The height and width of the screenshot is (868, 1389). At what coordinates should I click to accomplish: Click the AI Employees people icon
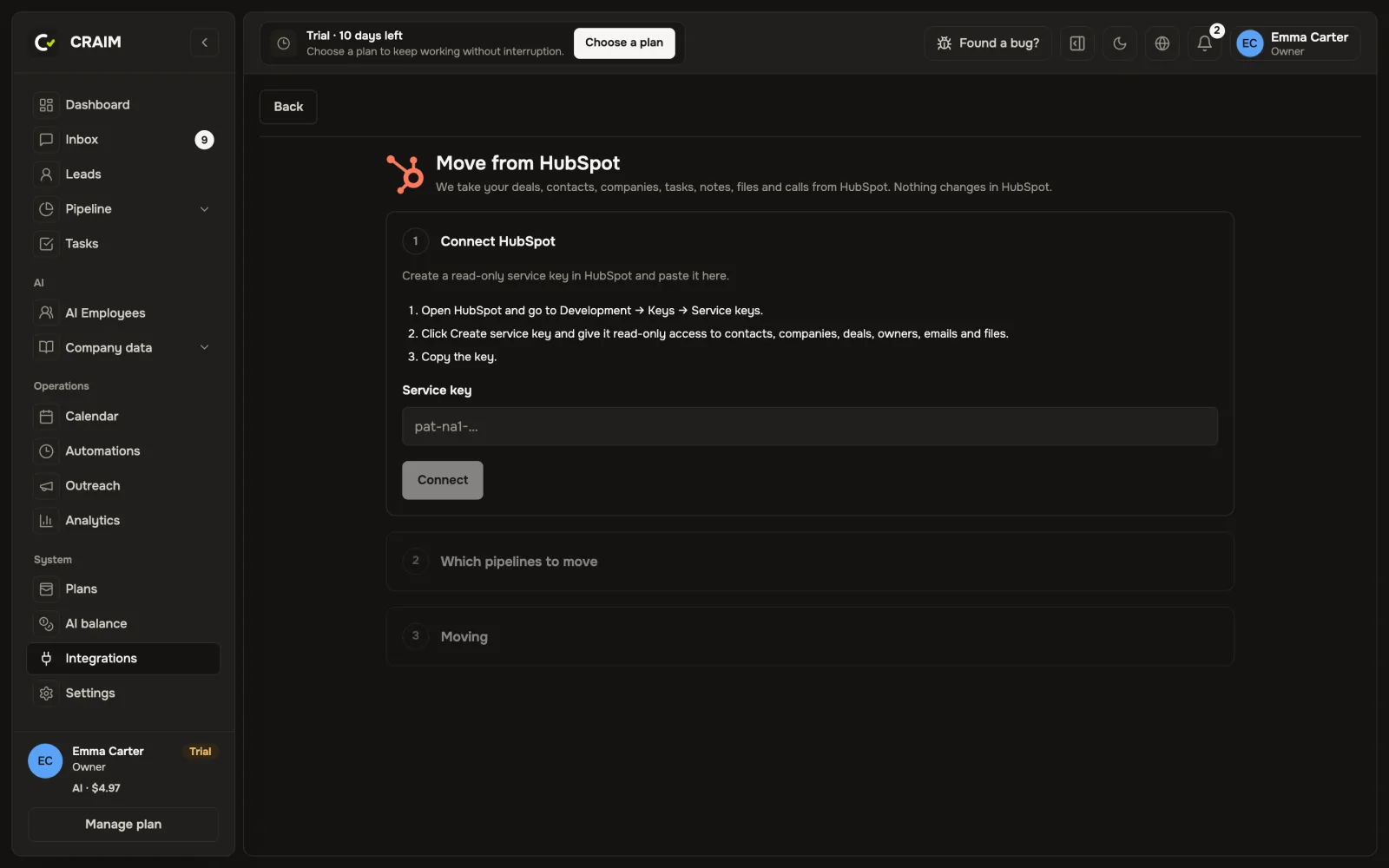(x=46, y=312)
